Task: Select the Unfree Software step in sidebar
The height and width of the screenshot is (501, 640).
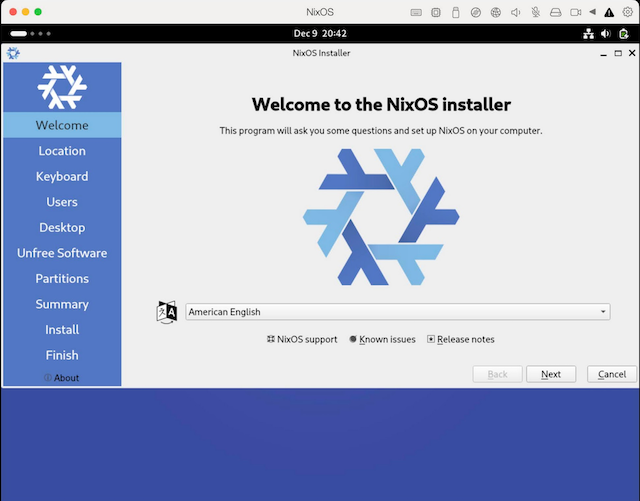Action: (x=62, y=253)
